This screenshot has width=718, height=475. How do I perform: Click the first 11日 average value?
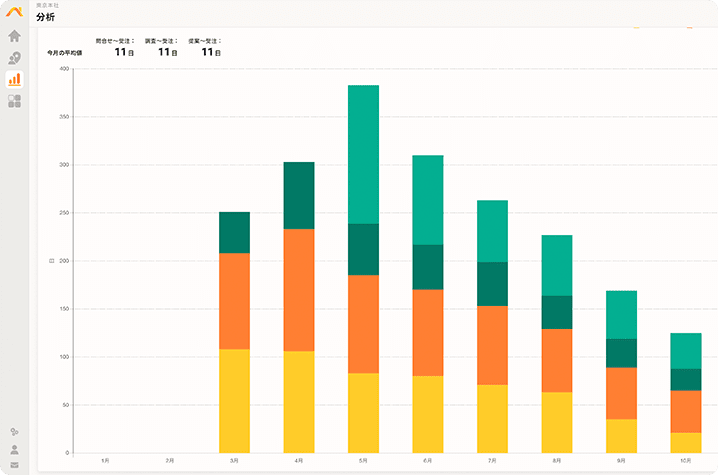[124, 52]
